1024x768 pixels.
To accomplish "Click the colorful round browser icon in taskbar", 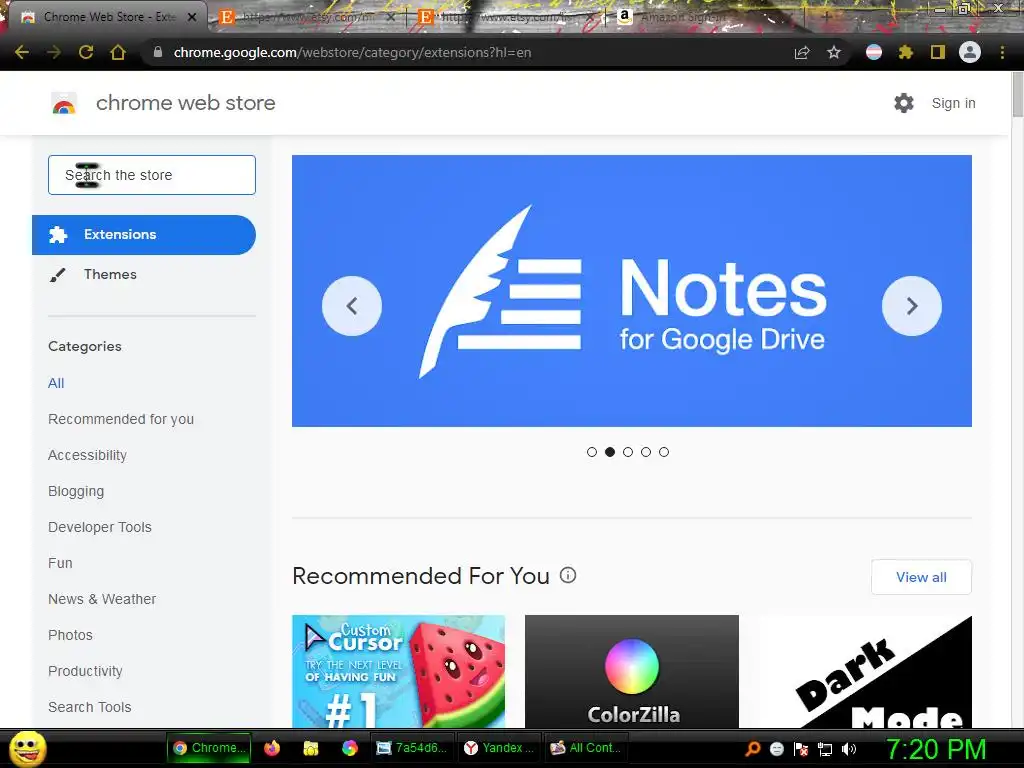I will 350,748.
